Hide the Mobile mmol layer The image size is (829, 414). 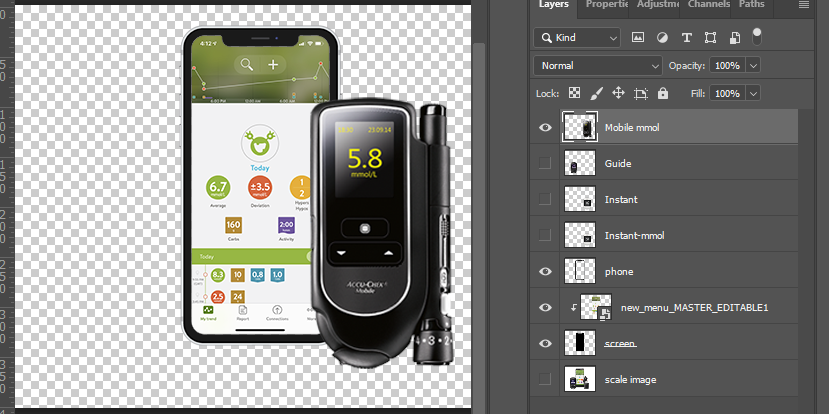tap(545, 127)
